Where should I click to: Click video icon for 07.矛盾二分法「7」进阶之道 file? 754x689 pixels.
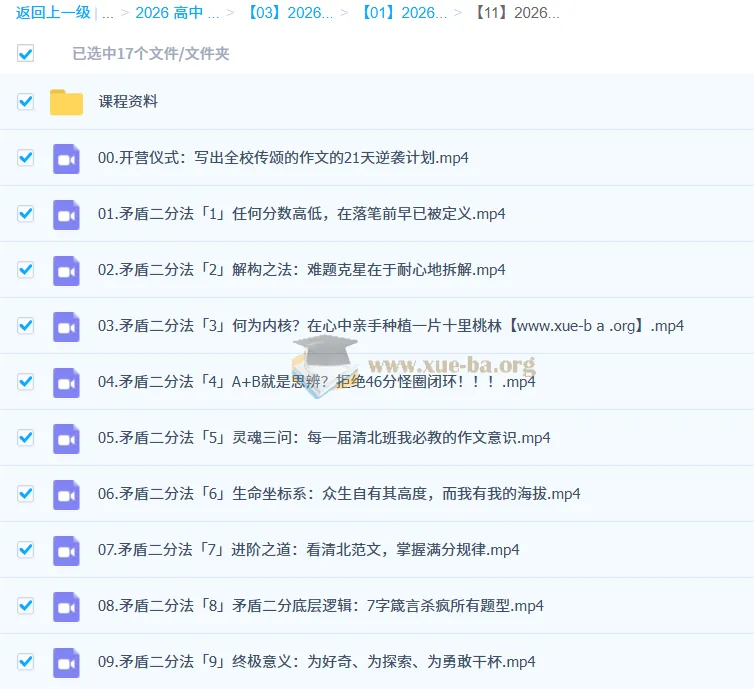click(66, 550)
